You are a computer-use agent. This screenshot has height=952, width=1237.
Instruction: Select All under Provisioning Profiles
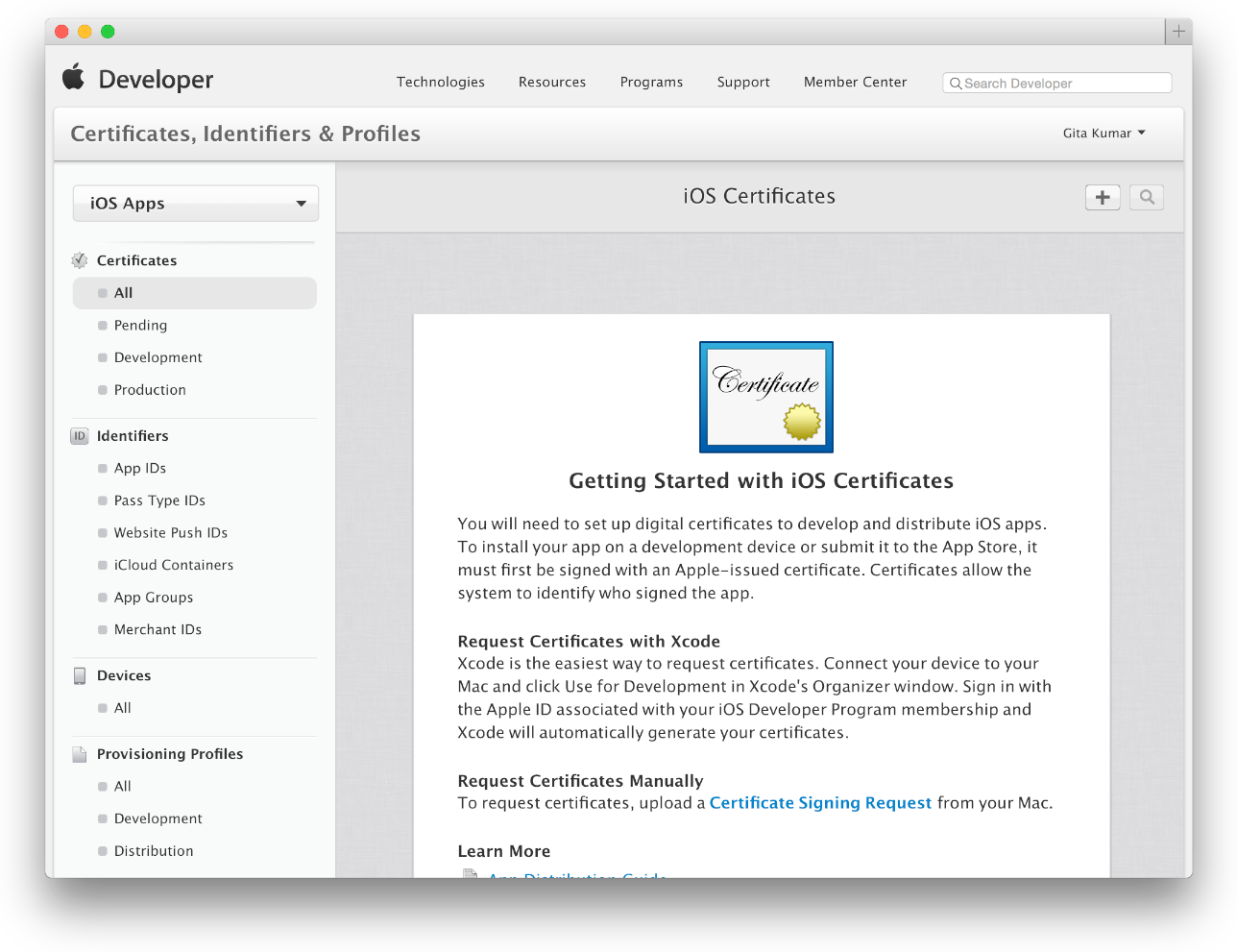coord(123,787)
